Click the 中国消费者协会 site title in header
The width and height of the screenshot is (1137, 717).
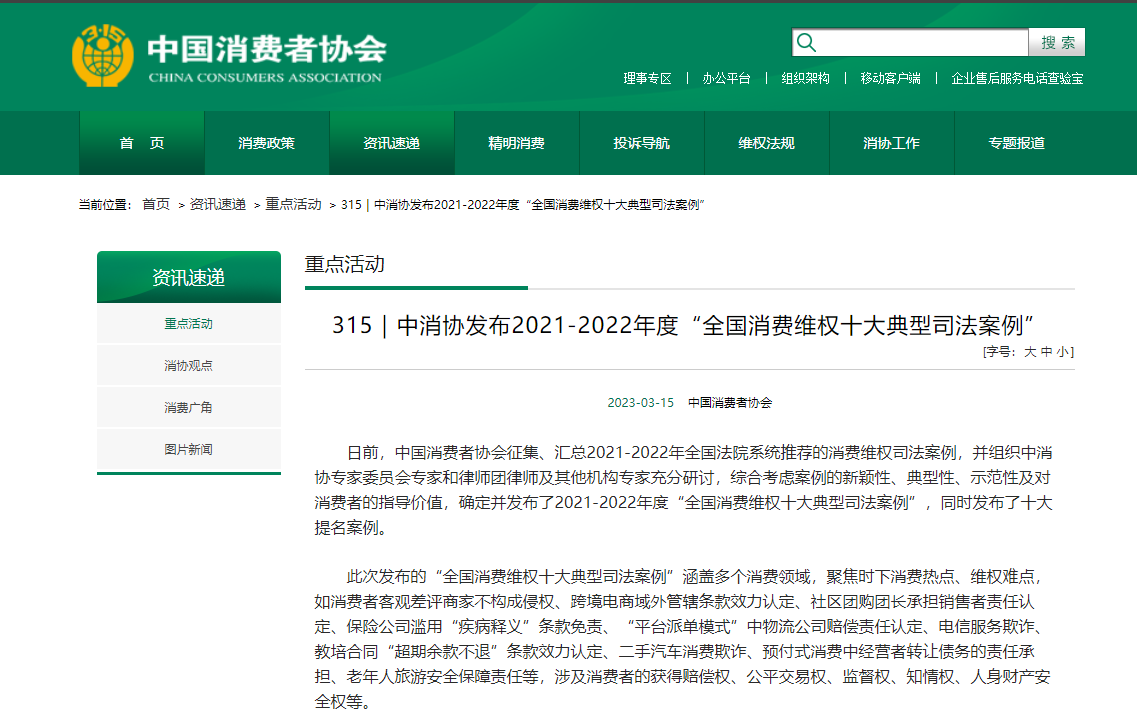[x=267, y=49]
